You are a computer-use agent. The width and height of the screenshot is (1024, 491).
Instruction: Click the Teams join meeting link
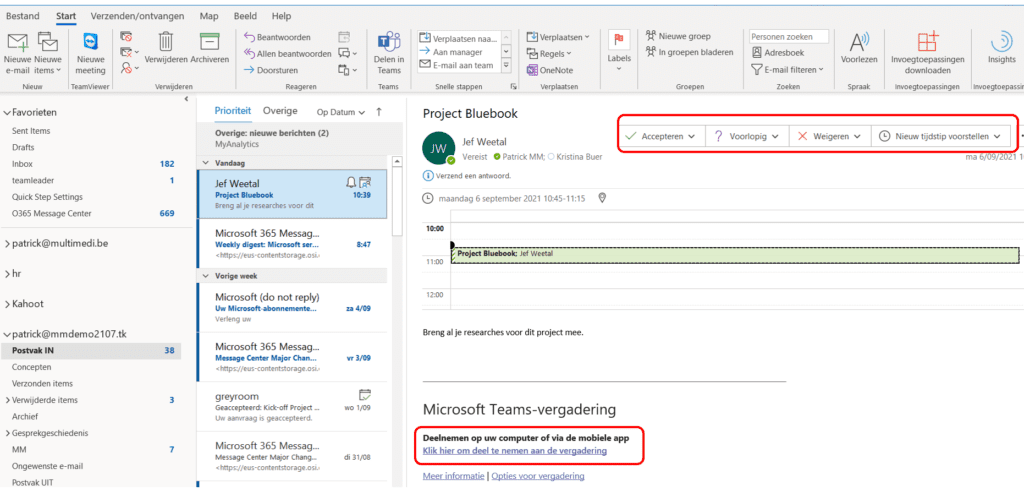pos(515,451)
